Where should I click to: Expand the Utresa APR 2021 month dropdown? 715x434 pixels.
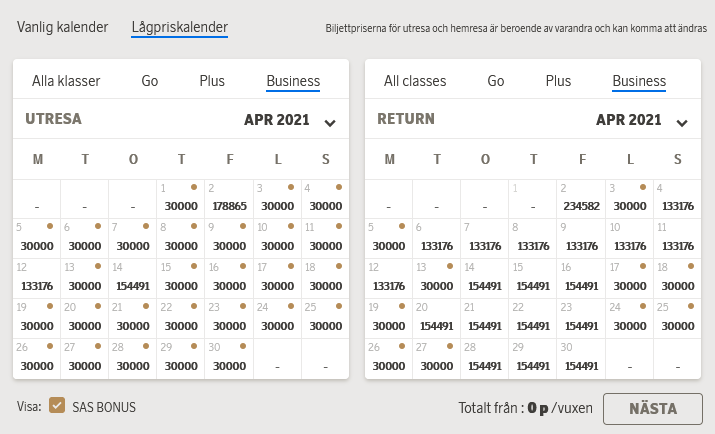(x=330, y=123)
